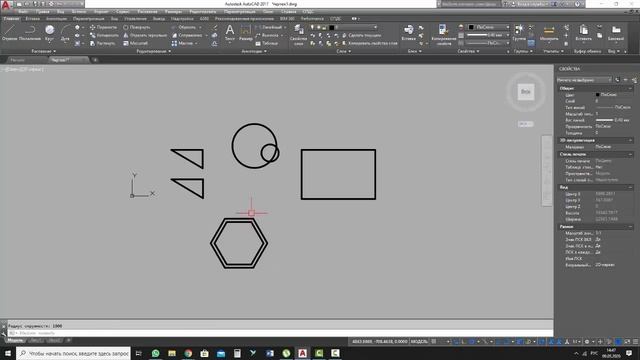The height and width of the screenshot is (360, 640).
Task: Click the Table (Таблица) tool
Action: click(267, 43)
